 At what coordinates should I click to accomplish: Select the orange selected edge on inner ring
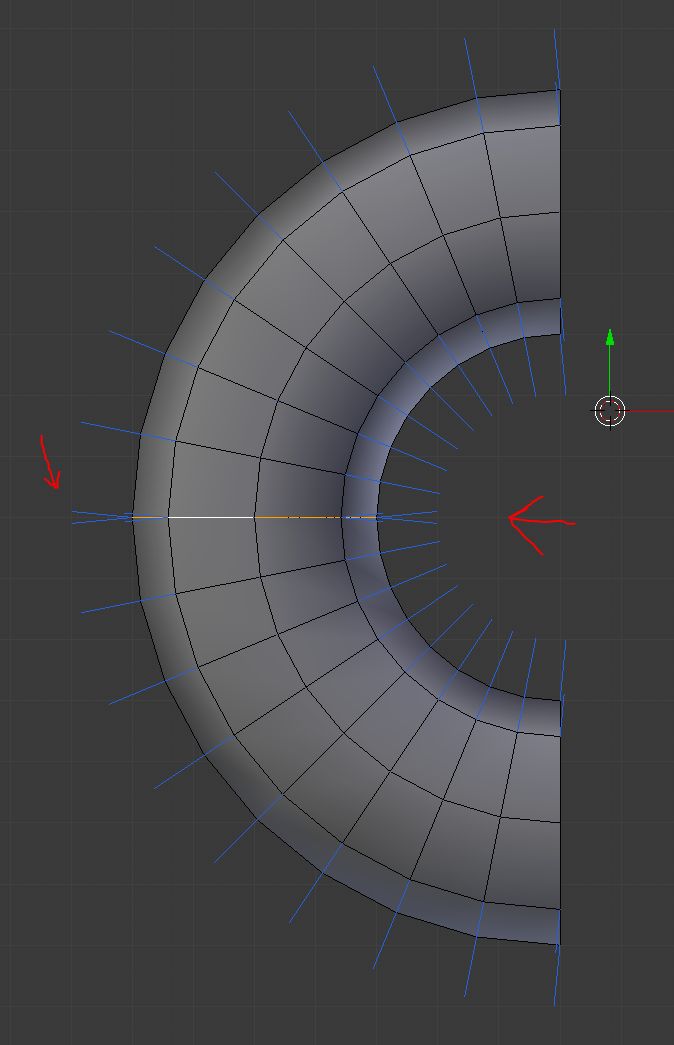coord(299,517)
